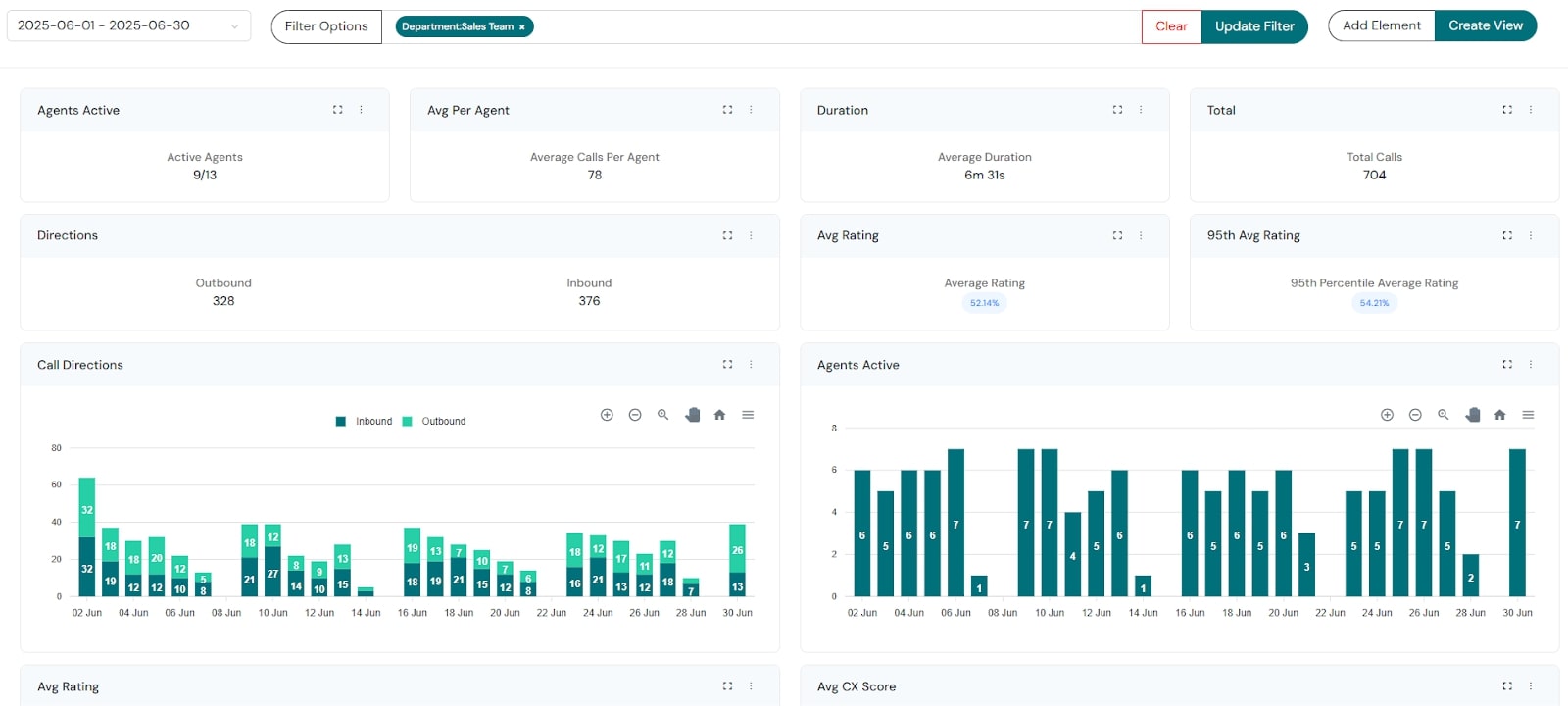Screen dimensions: 1568x710
Task: Open Agents Active chart export menu
Action: click(x=1528, y=415)
